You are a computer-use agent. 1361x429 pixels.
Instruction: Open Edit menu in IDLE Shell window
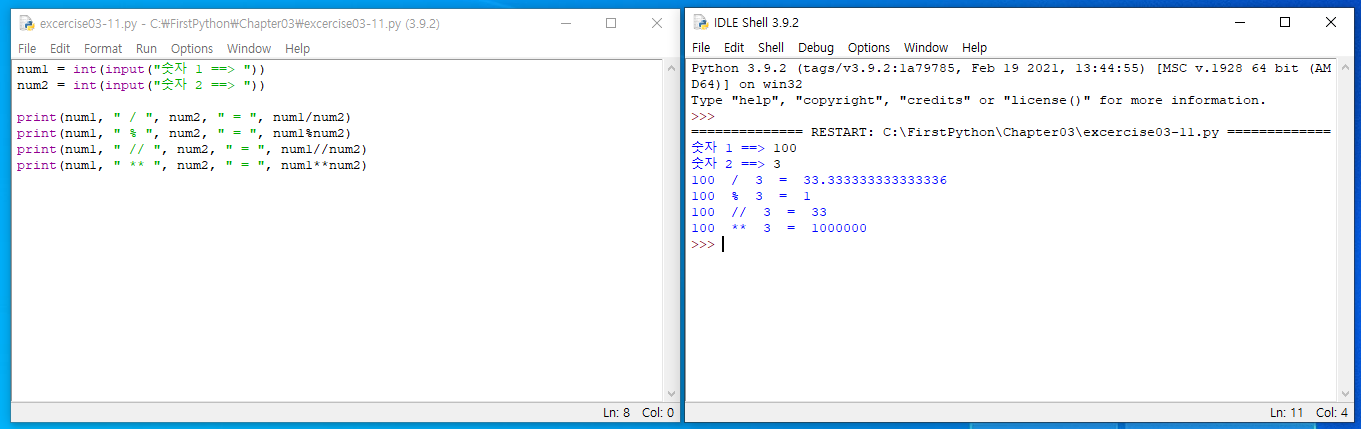[734, 47]
